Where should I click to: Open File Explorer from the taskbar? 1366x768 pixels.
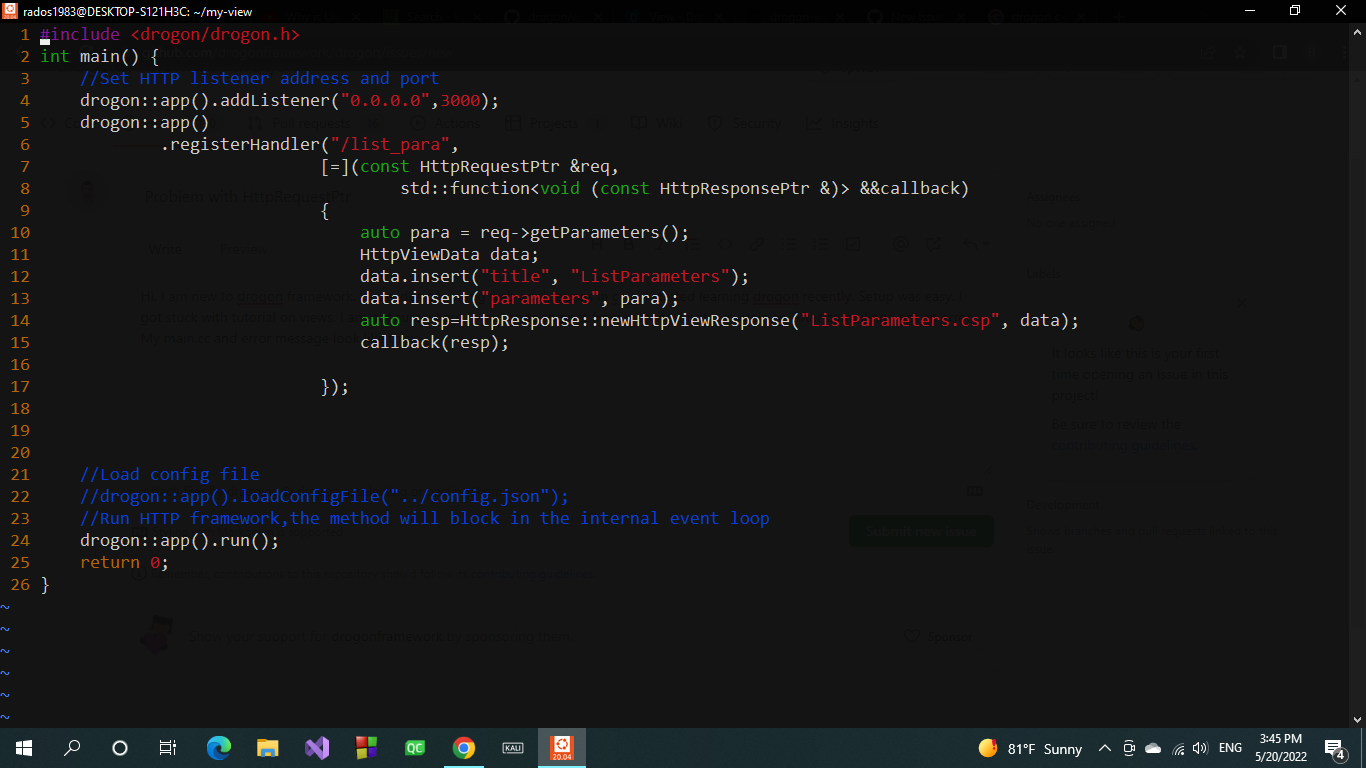[x=267, y=748]
